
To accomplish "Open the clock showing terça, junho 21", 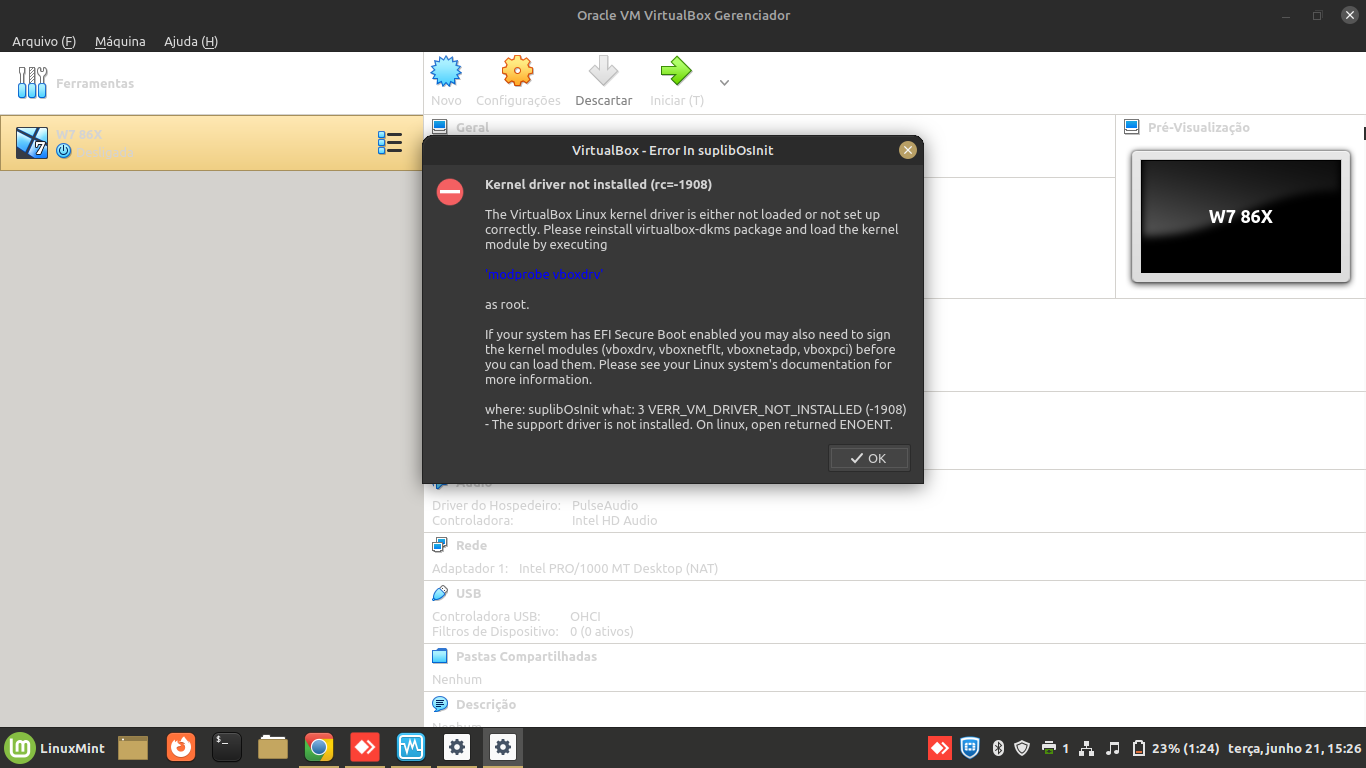I will point(1294,748).
